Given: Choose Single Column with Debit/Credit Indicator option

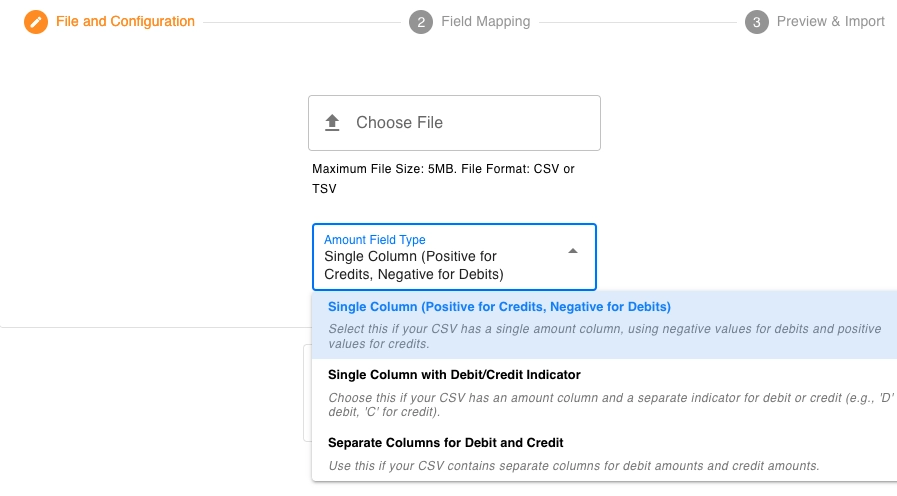Looking at the screenshot, I should 454,375.
